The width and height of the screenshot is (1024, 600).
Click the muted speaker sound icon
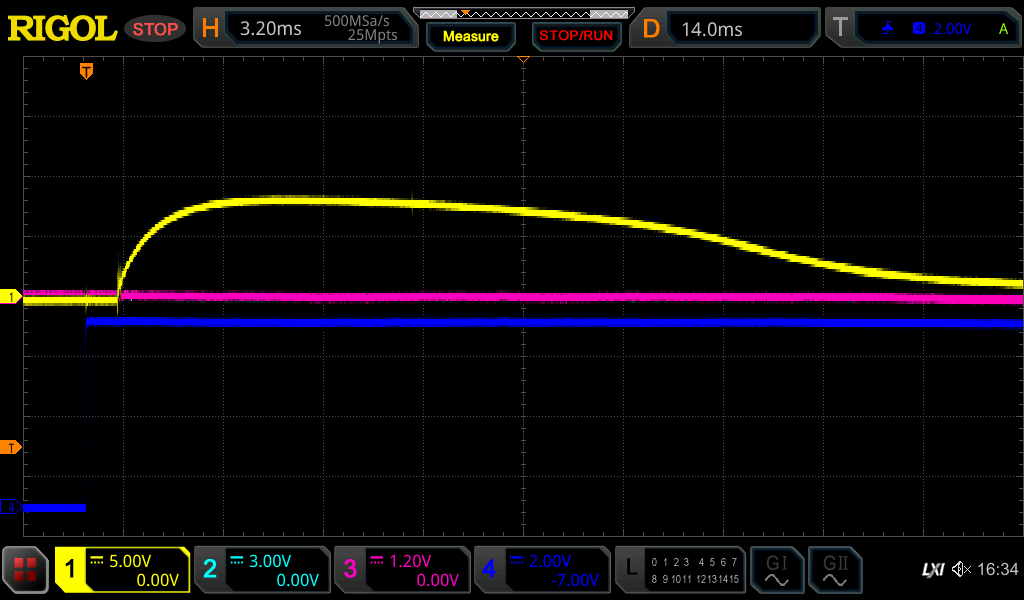pos(961,570)
